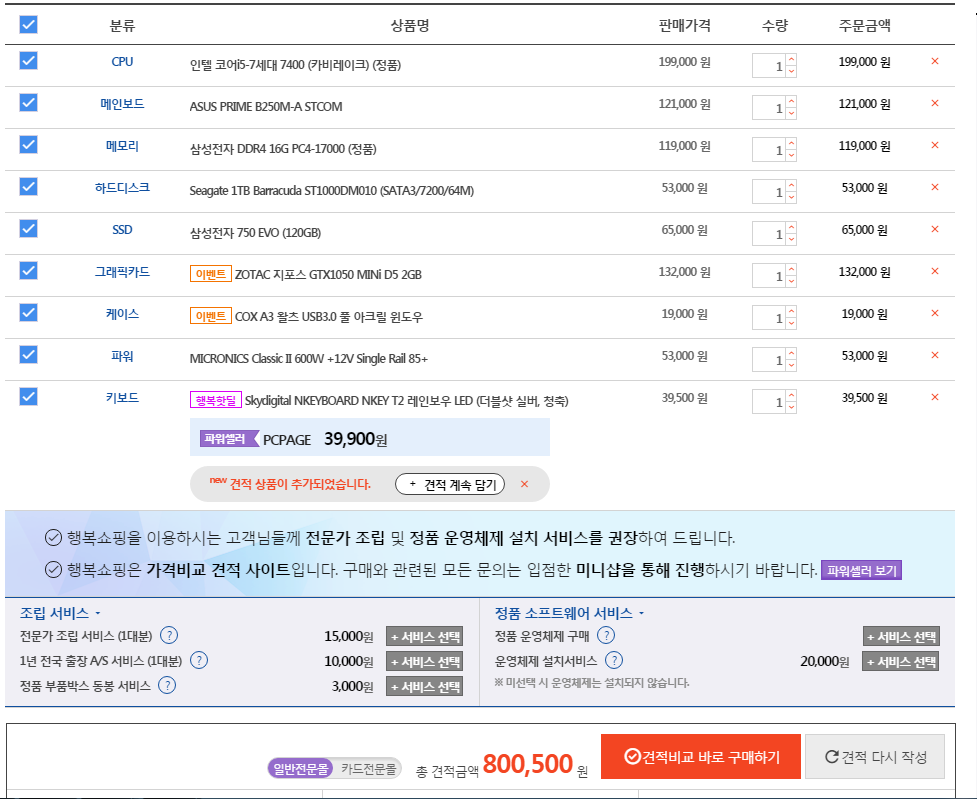Add 정품 운영체제 구매 via 서비스 선택
This screenshot has width=977, height=799.
coord(901,636)
